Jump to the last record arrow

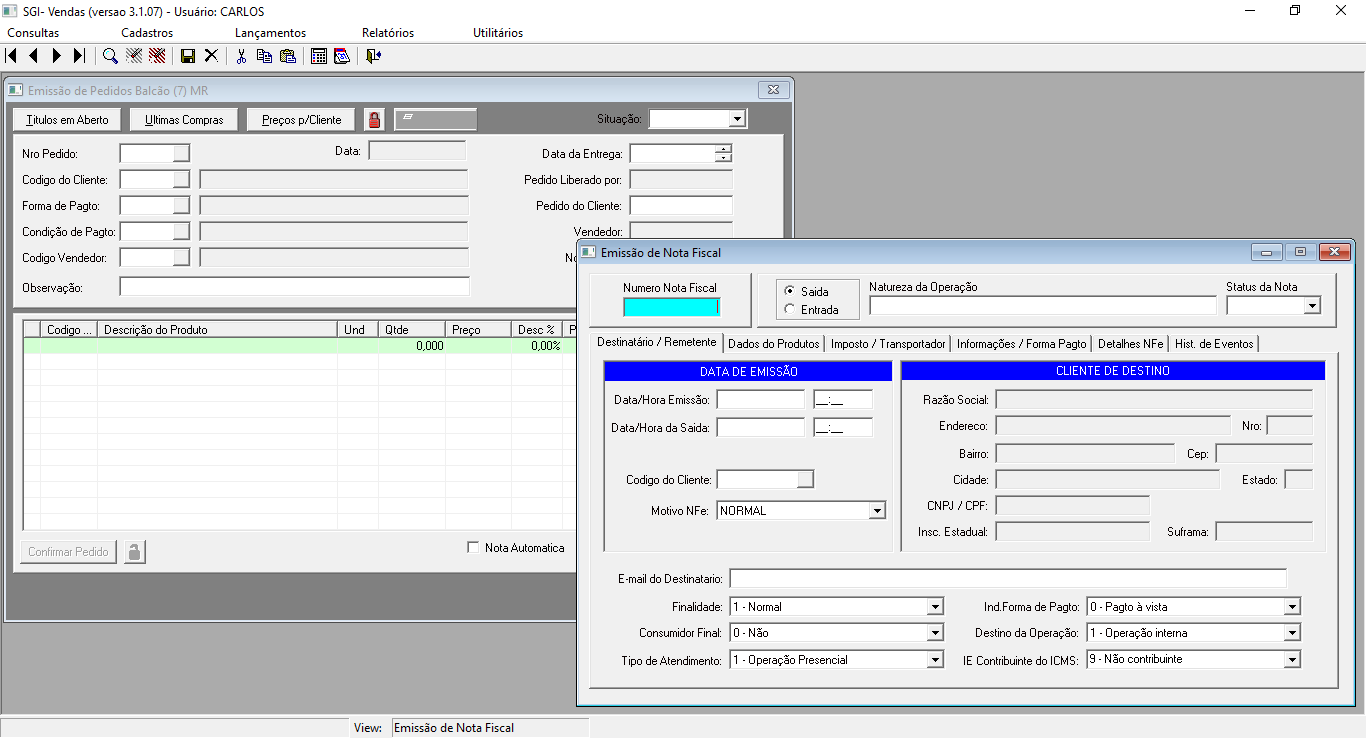coord(79,56)
